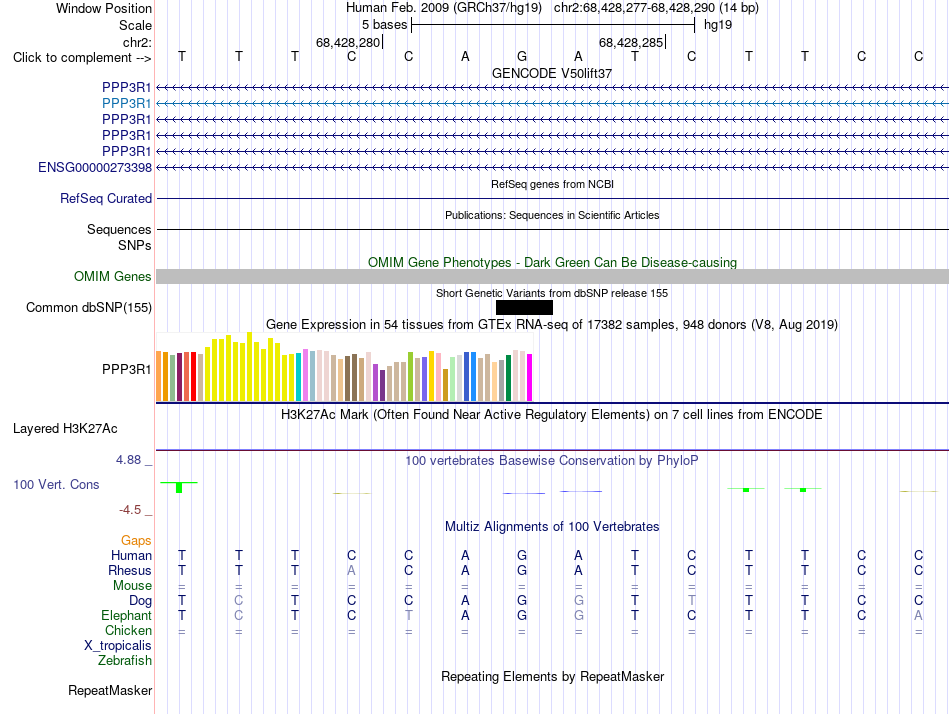The width and height of the screenshot is (950, 714).
Task: Click the Elephant alignment row label
Action: pyautogui.click(x=126, y=616)
